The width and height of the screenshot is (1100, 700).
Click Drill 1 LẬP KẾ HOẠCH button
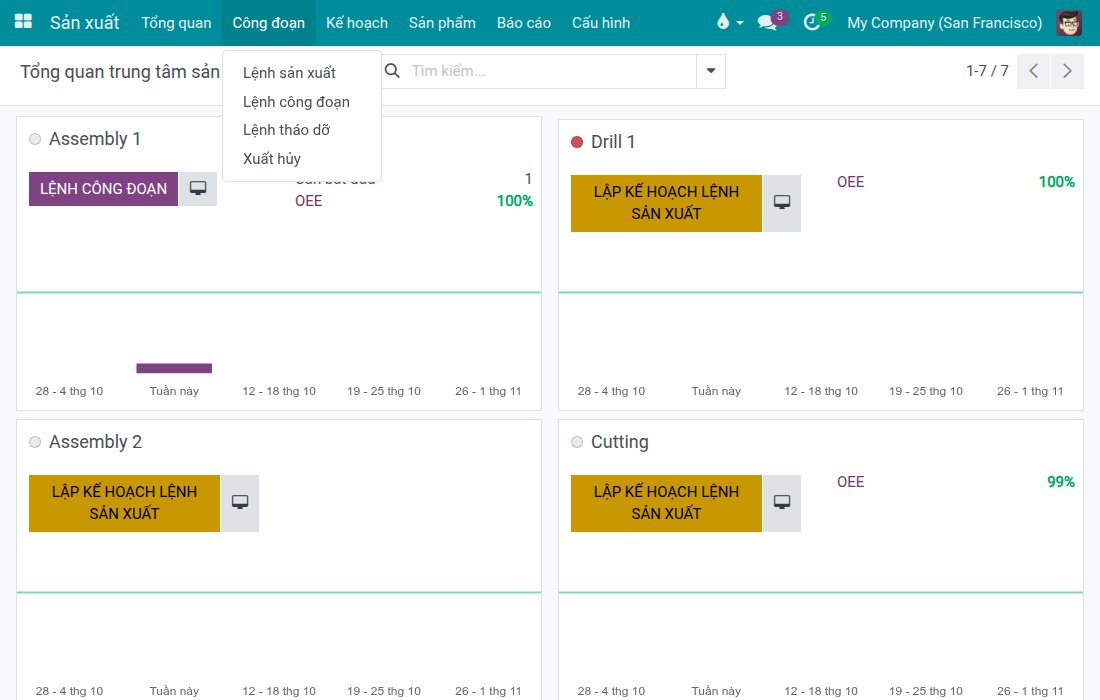pos(666,203)
